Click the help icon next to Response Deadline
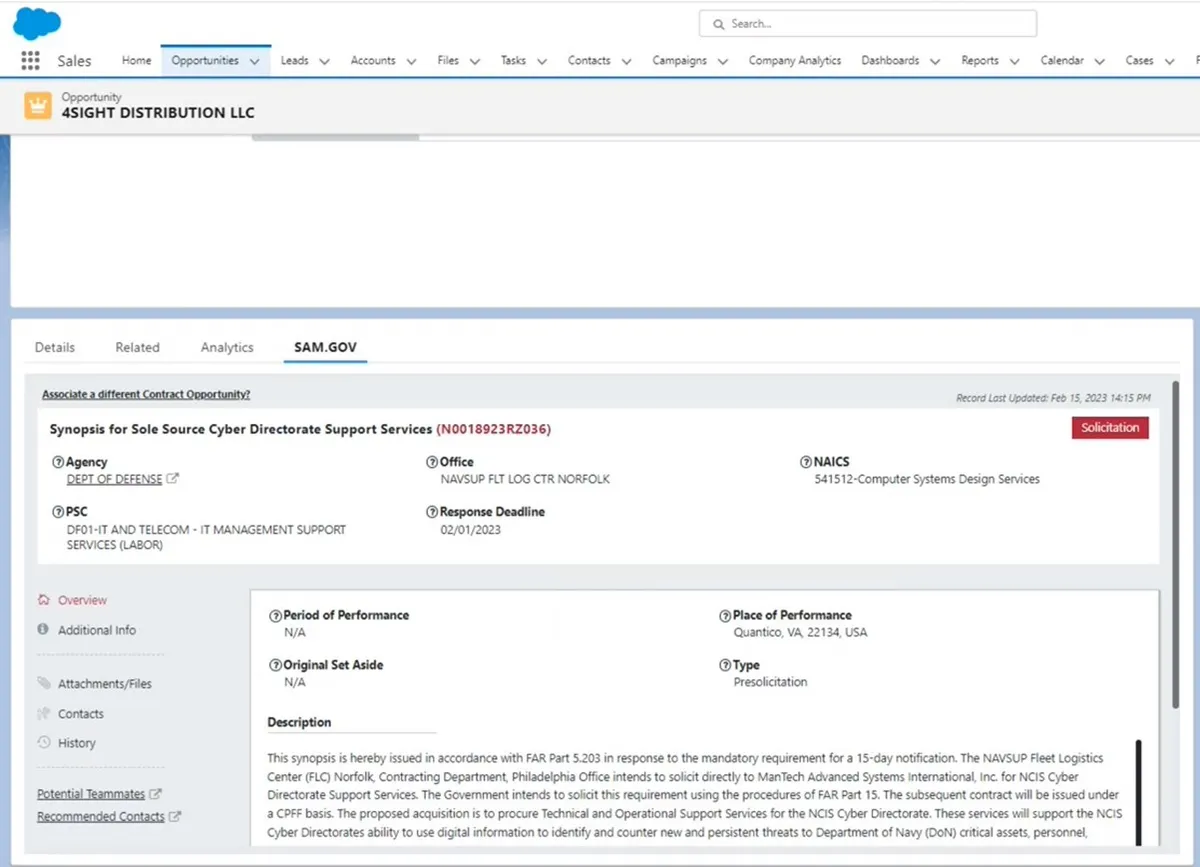The height and width of the screenshot is (867, 1200). pos(432,512)
